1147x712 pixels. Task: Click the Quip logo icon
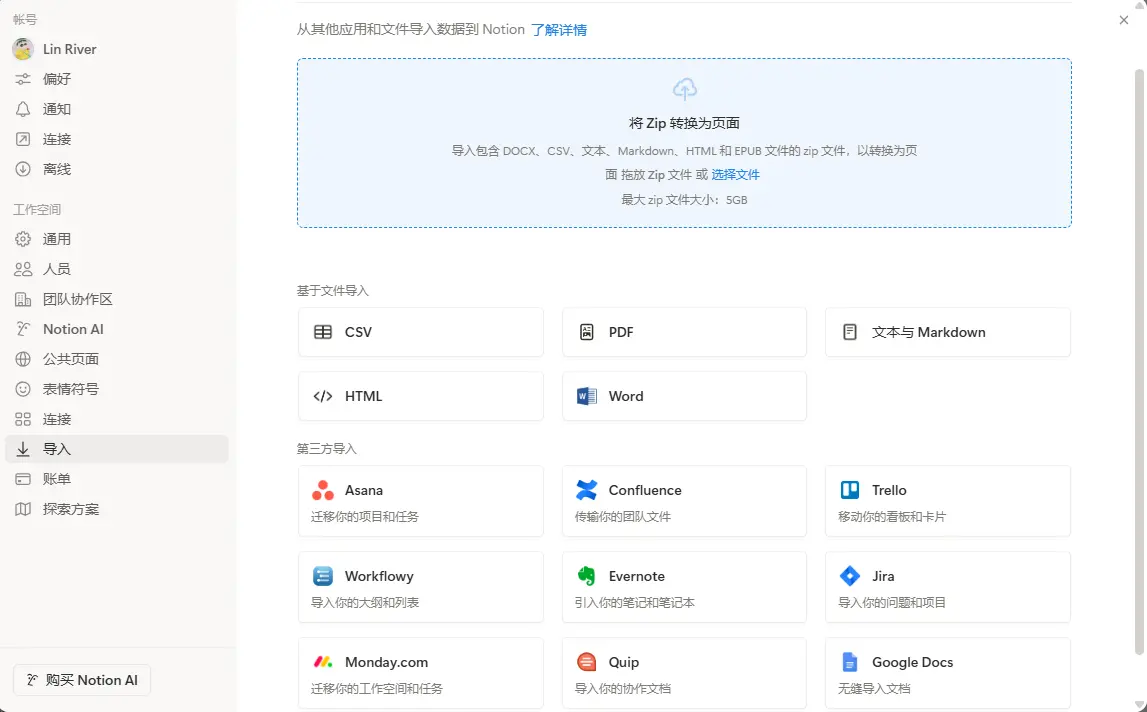[587, 662]
